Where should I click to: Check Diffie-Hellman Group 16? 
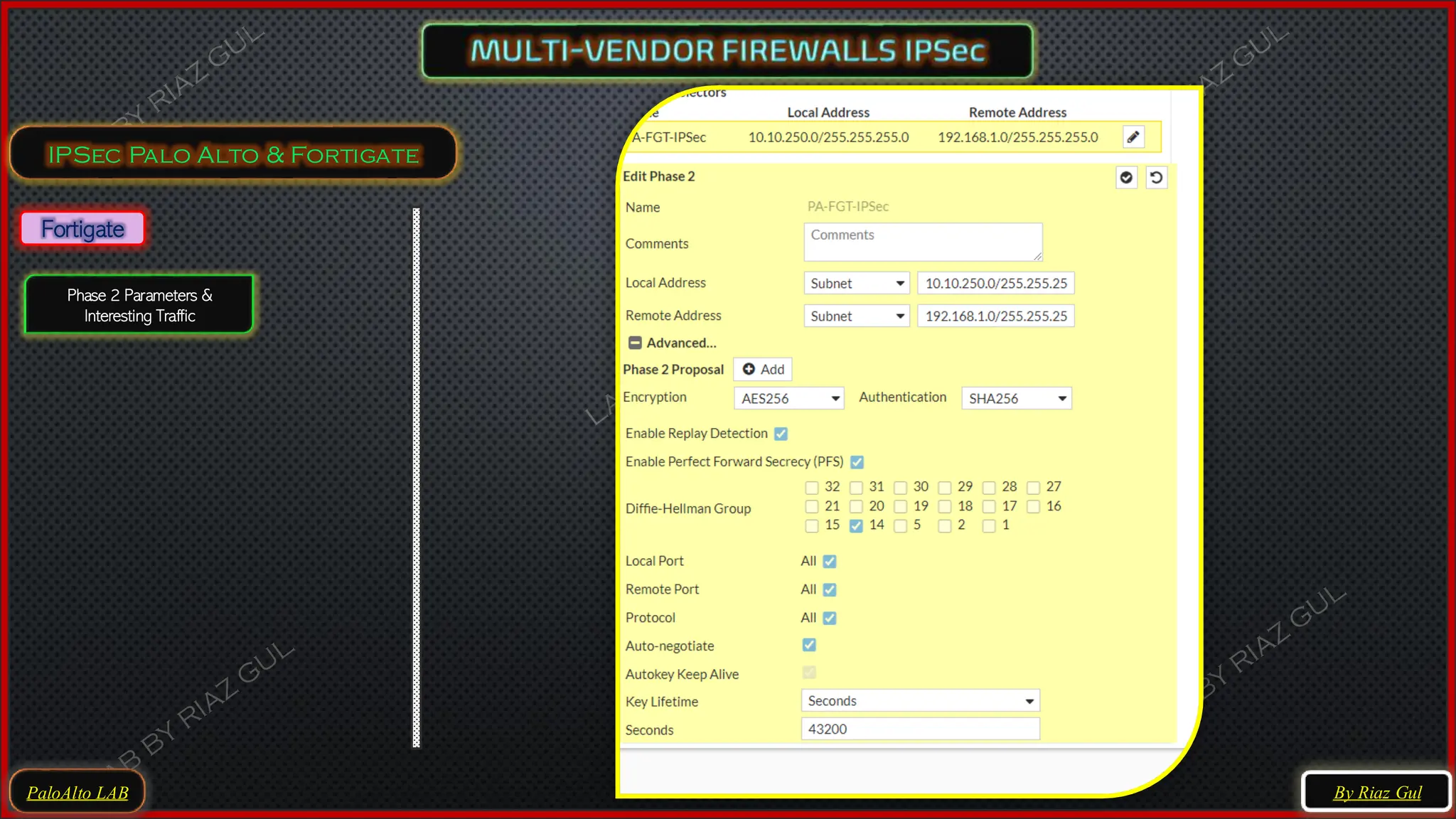click(1033, 506)
